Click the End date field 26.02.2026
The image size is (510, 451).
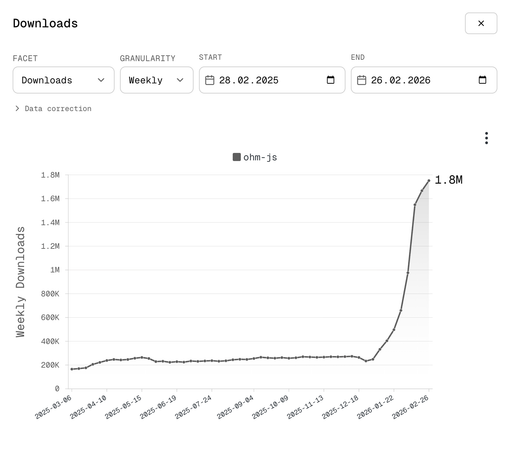point(424,80)
